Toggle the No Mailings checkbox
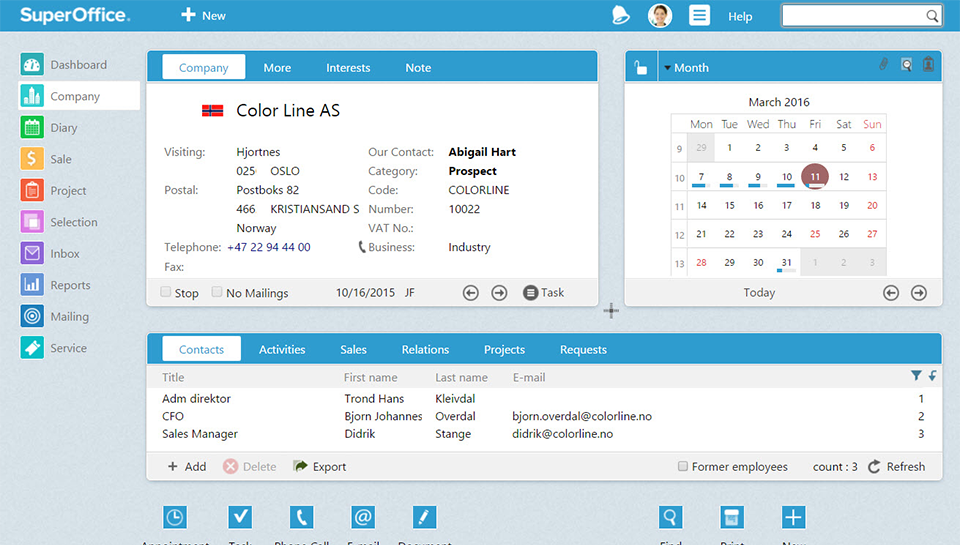960x545 pixels. [217, 291]
